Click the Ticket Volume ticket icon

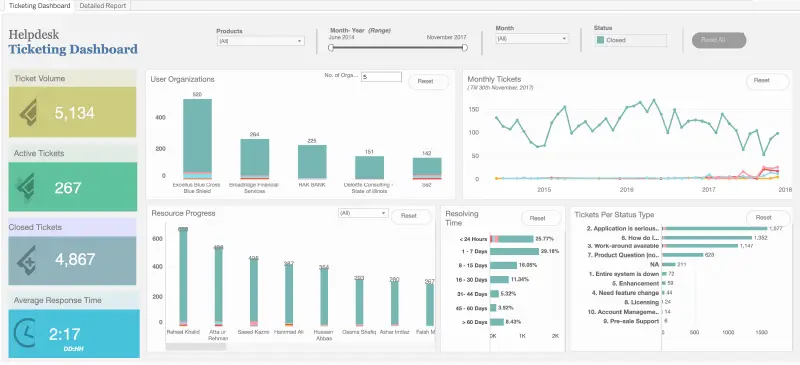(x=29, y=112)
